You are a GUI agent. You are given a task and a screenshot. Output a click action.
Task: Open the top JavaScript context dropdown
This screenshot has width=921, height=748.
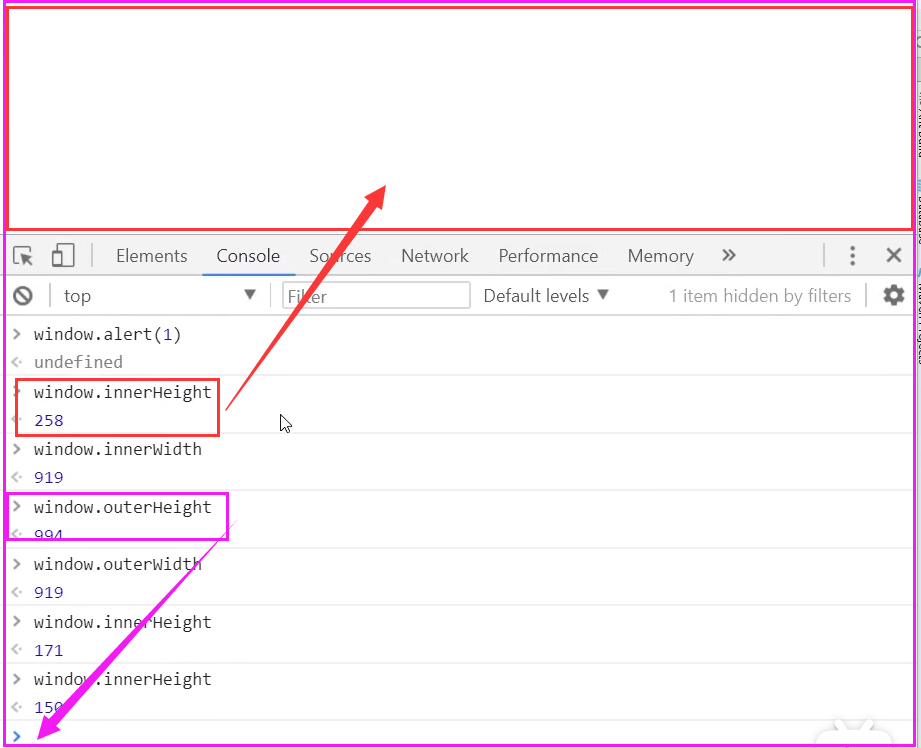[x=160, y=296]
